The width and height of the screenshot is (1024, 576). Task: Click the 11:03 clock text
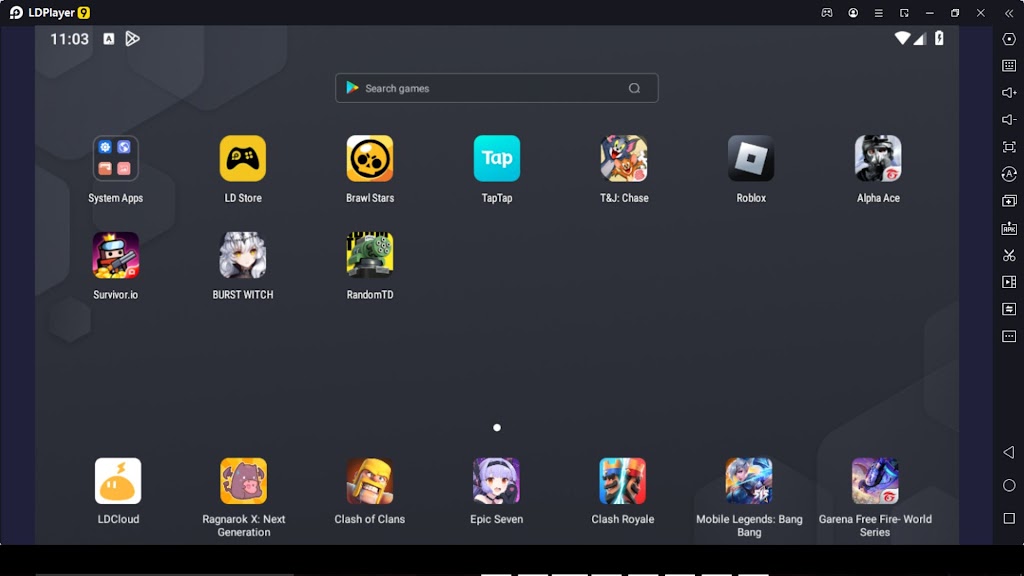pyautogui.click(x=69, y=39)
